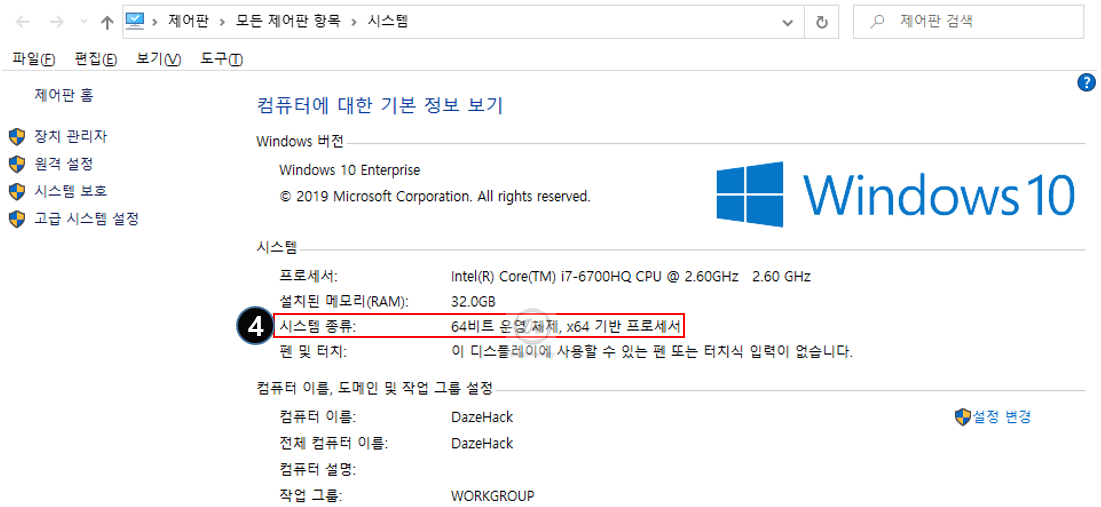Click 컴퓨터 이름, 도메인 및 작업 그룹 설정 header

click(375, 387)
